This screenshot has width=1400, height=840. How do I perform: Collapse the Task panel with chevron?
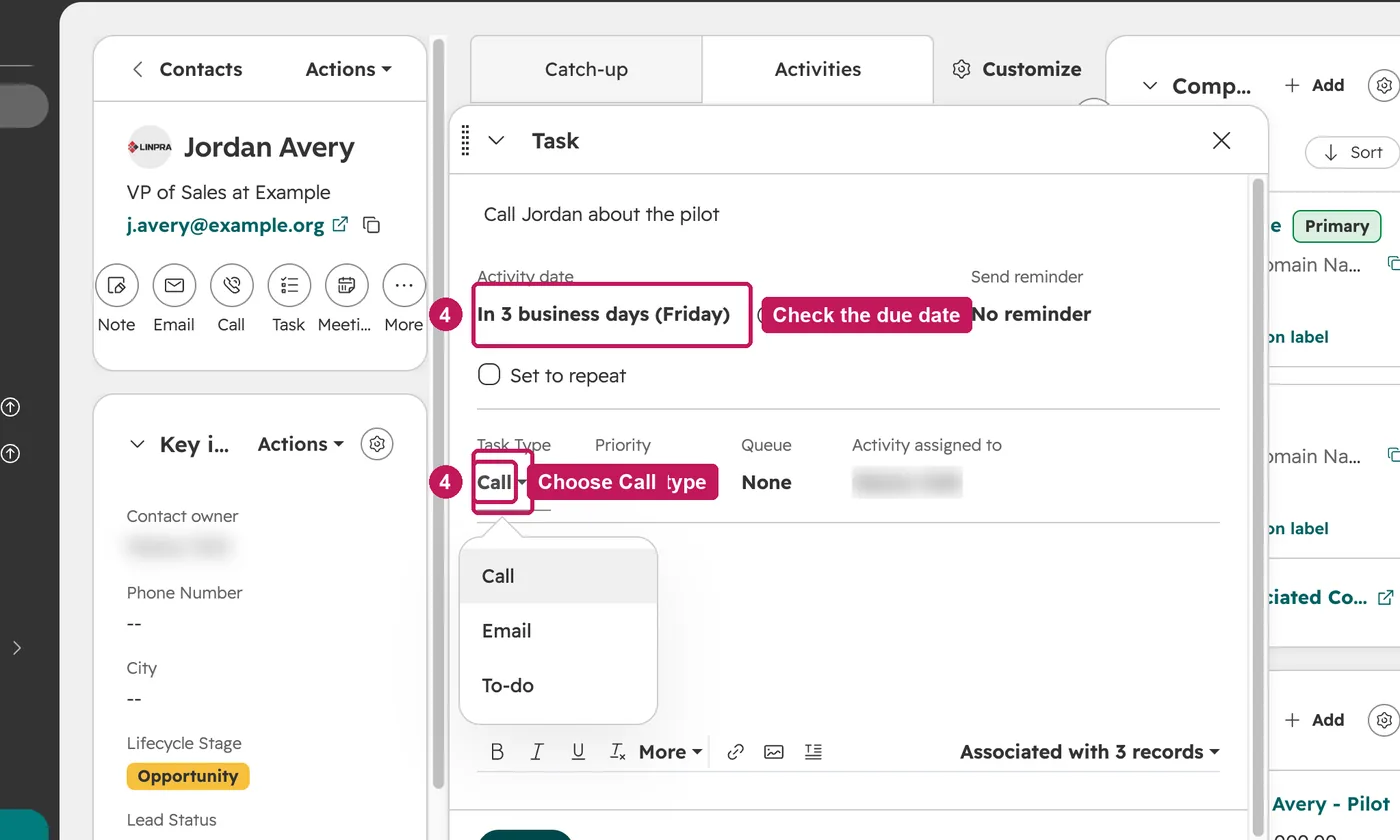496,141
